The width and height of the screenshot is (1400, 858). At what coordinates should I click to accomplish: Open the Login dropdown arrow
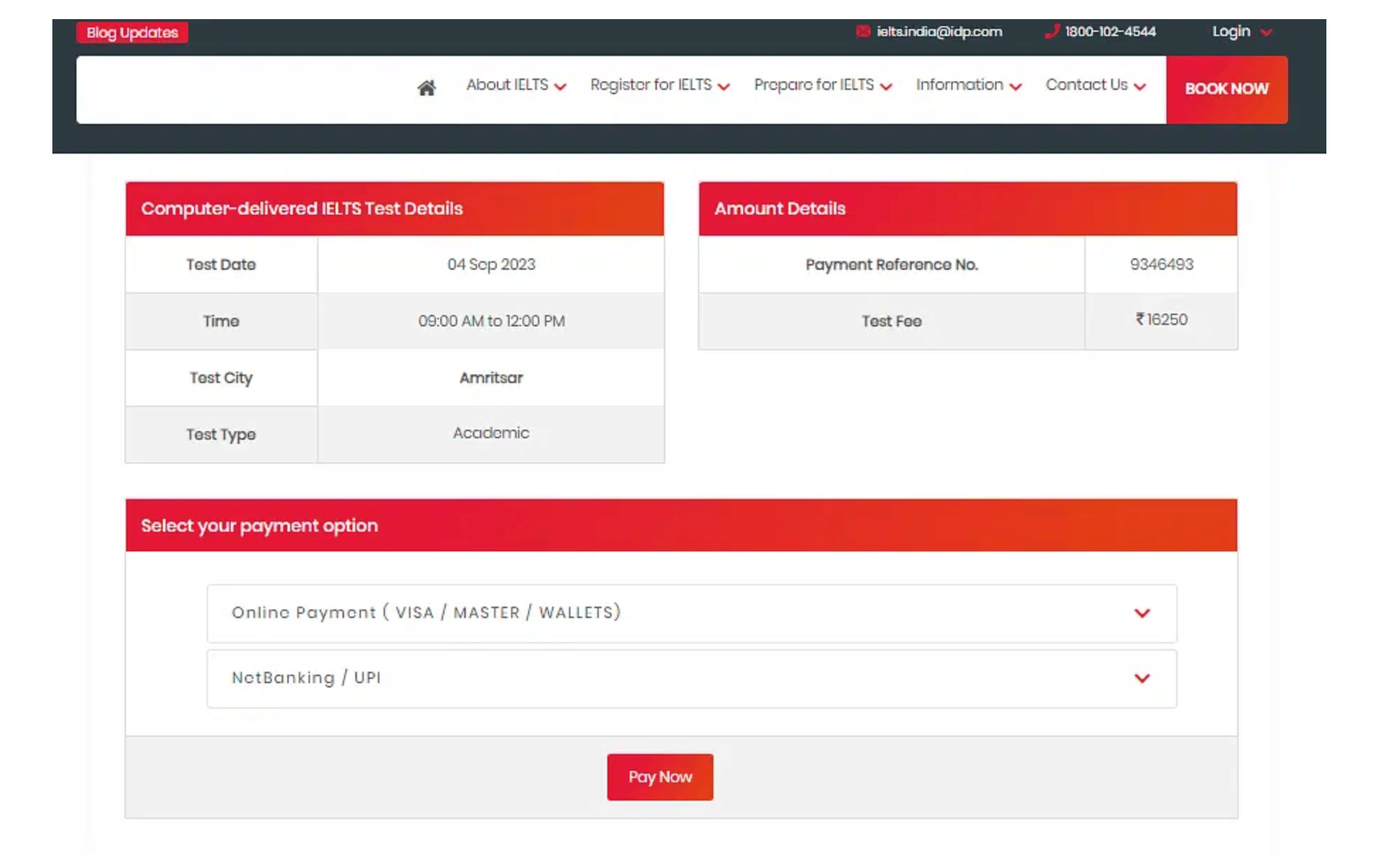point(1266,32)
